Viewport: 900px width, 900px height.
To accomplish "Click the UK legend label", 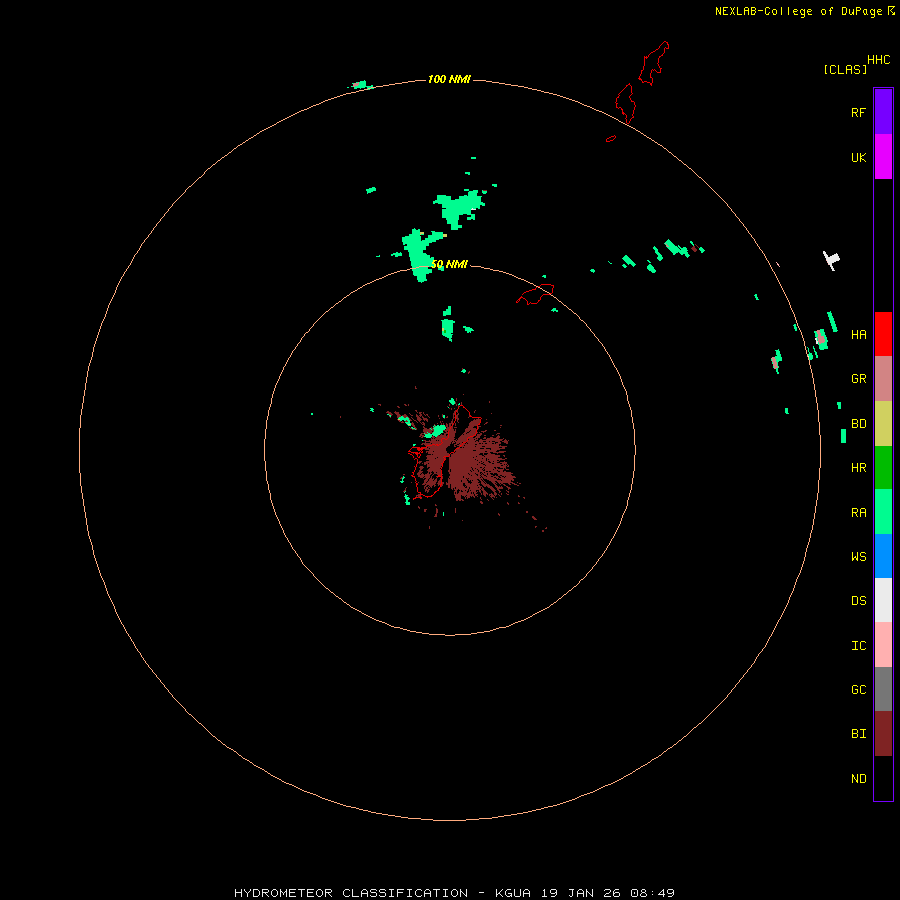I will (x=858, y=157).
